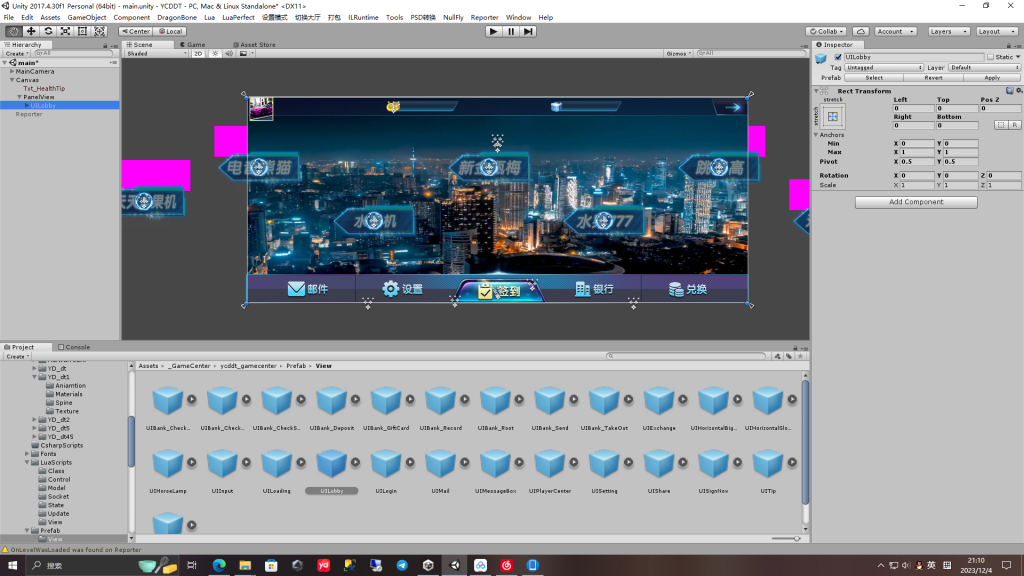This screenshot has height=576, width=1024.
Task: Click the prefab Apply button
Action: 992,78
